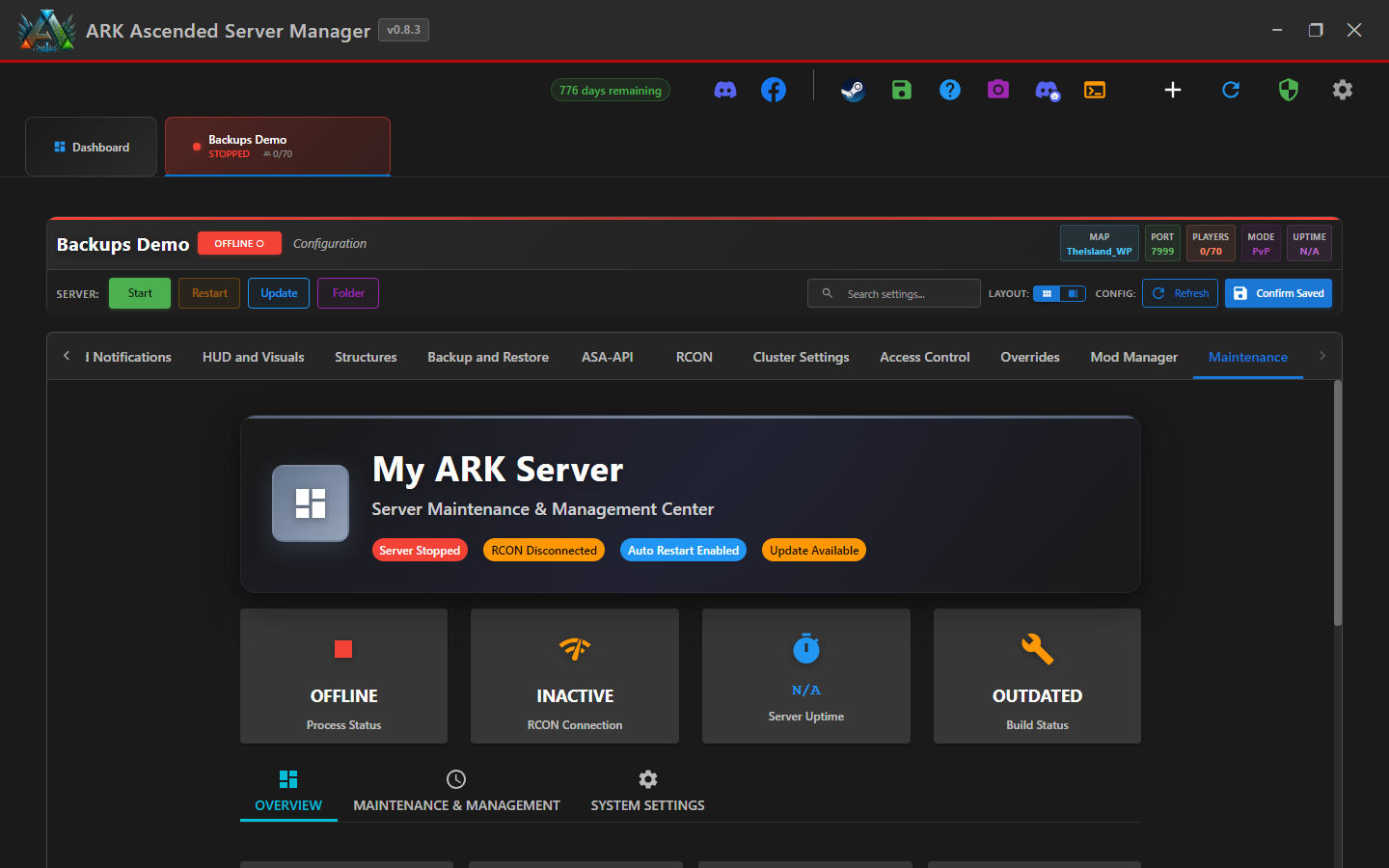Click the UPTIME N/A info box

(1309, 243)
